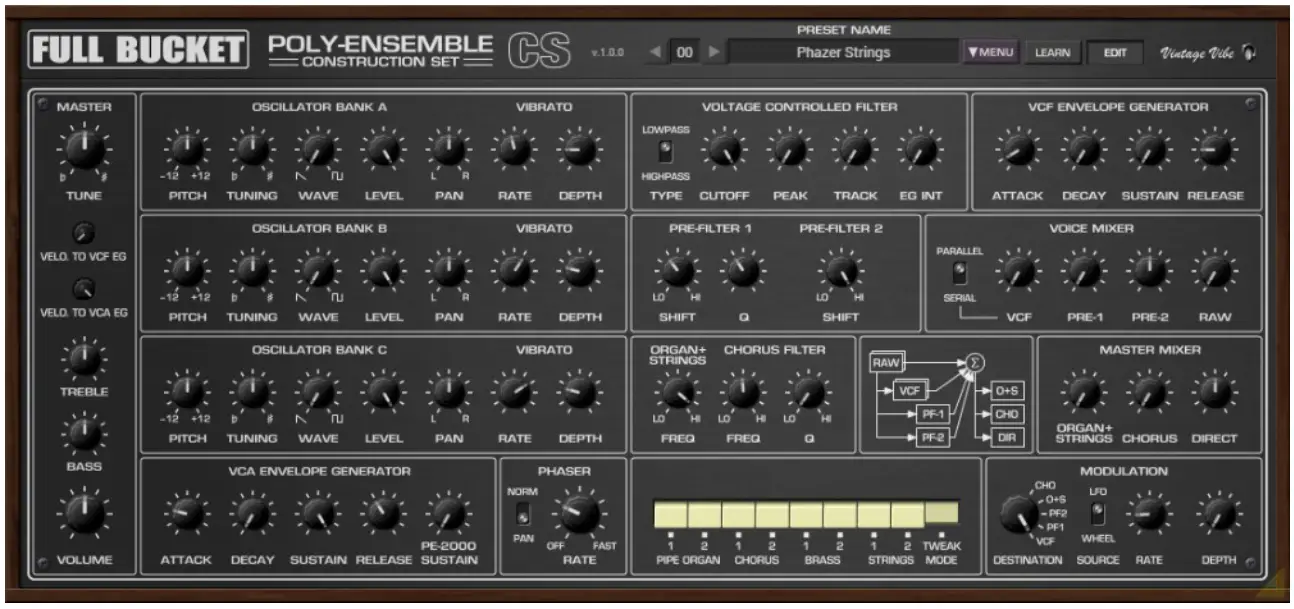
Task: Click the CHO output routing block
Action: pos(1007,414)
